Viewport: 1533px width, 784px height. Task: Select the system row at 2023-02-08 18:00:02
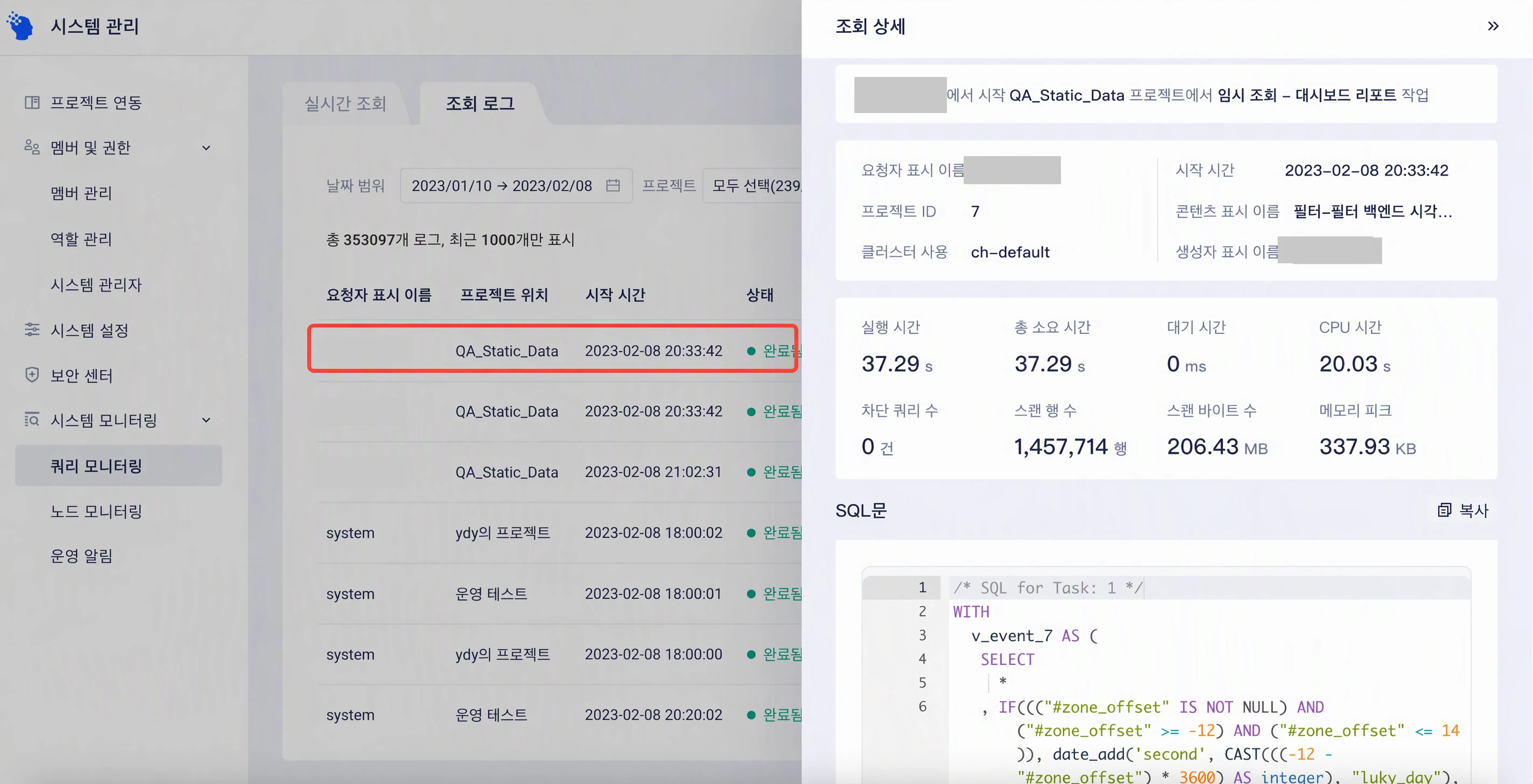[x=560, y=533]
